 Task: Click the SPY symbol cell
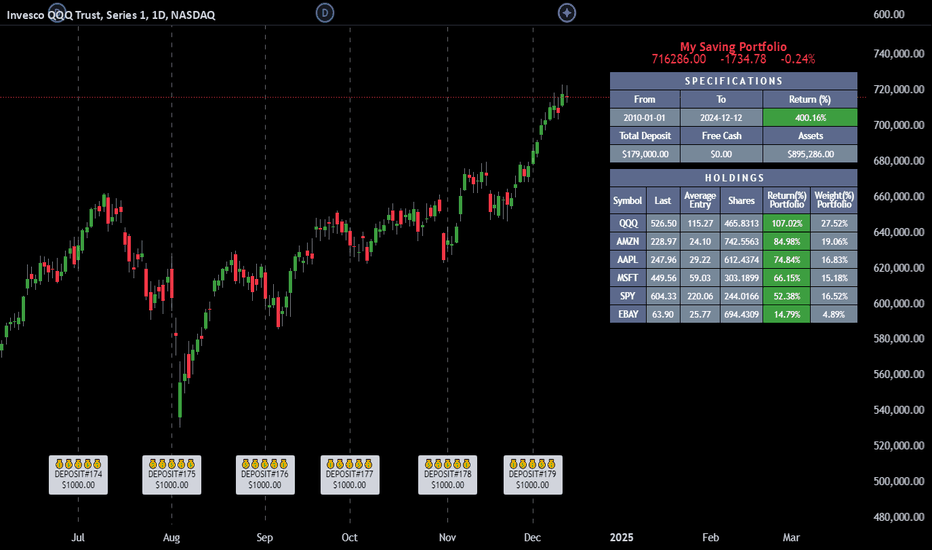click(628, 296)
